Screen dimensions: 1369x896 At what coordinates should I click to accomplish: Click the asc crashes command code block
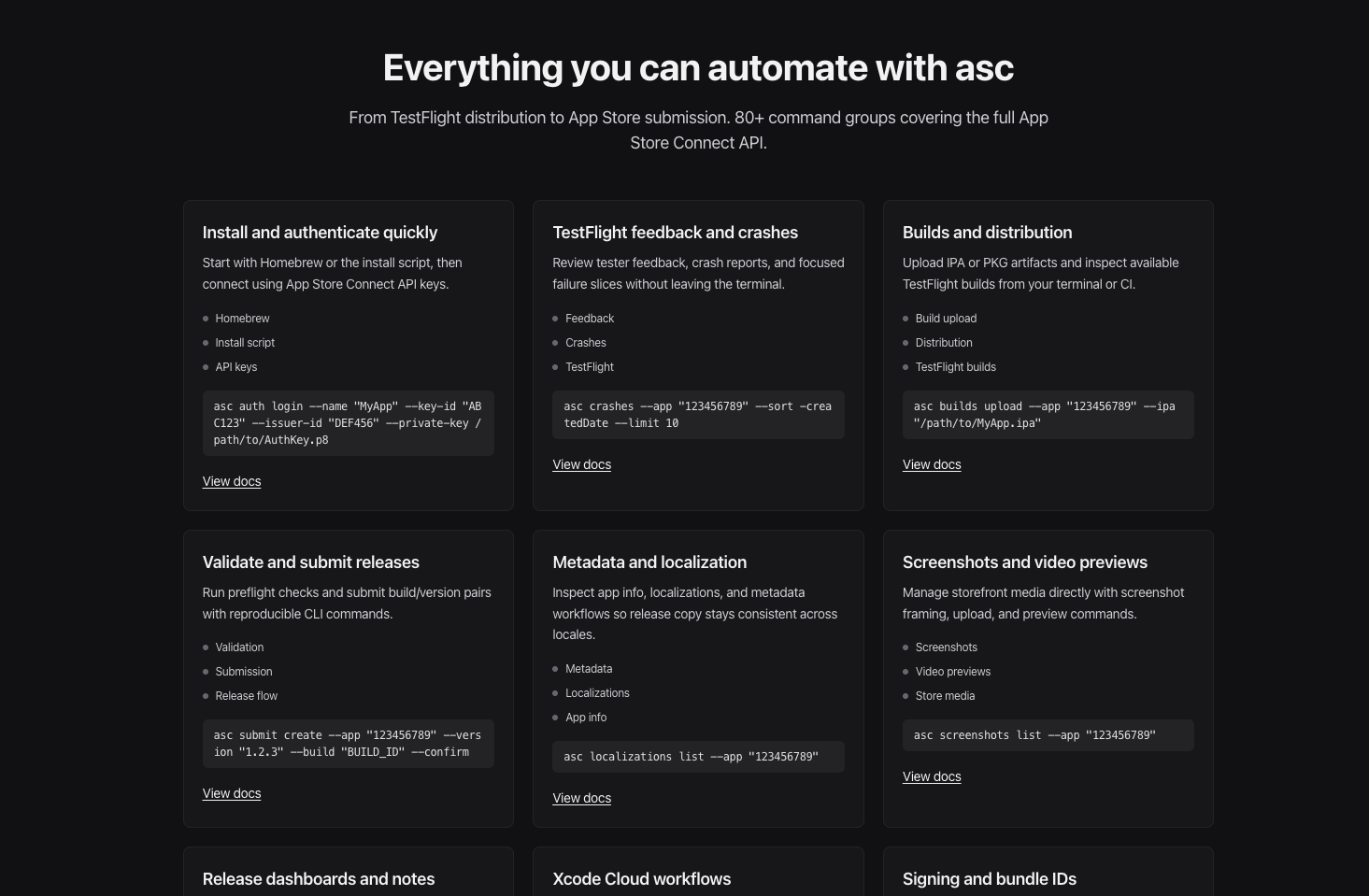[697, 414]
